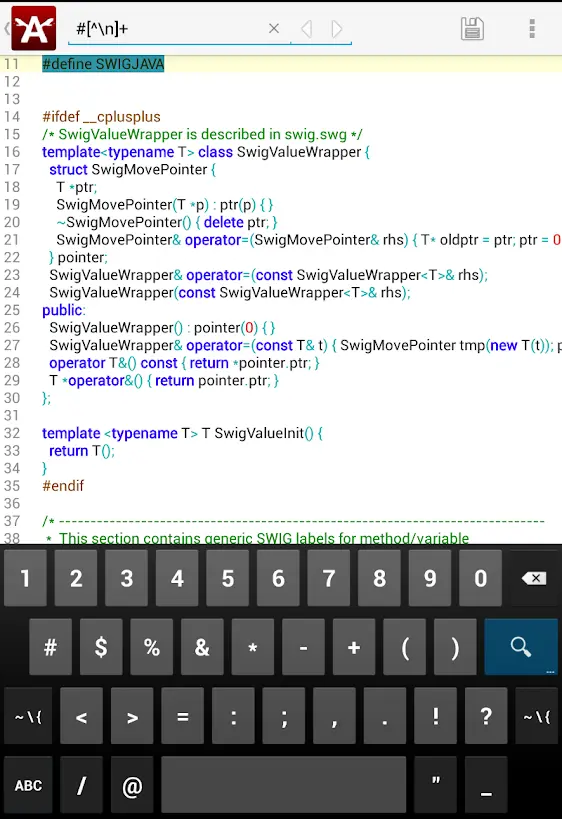Viewport: 562px width, 819px height.
Task: Tap the 5 key
Action: [228, 578]
